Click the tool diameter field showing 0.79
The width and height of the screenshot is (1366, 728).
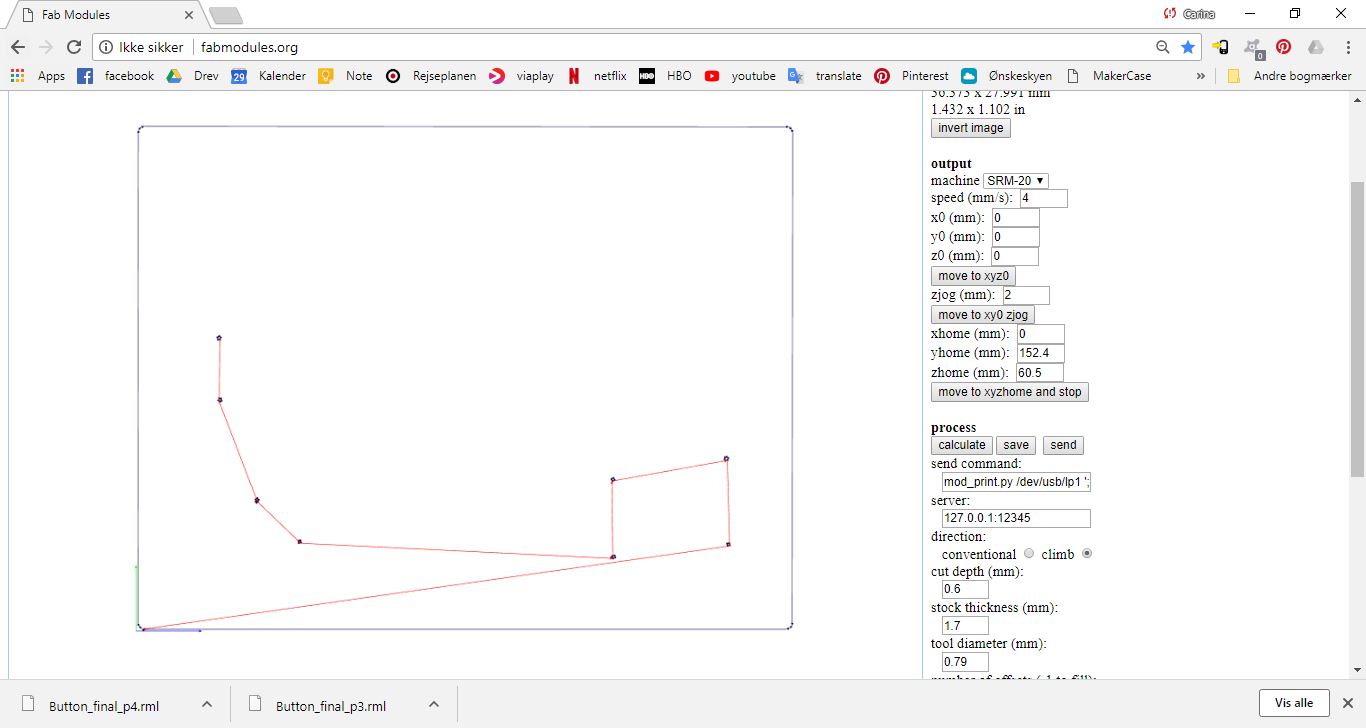coord(966,662)
